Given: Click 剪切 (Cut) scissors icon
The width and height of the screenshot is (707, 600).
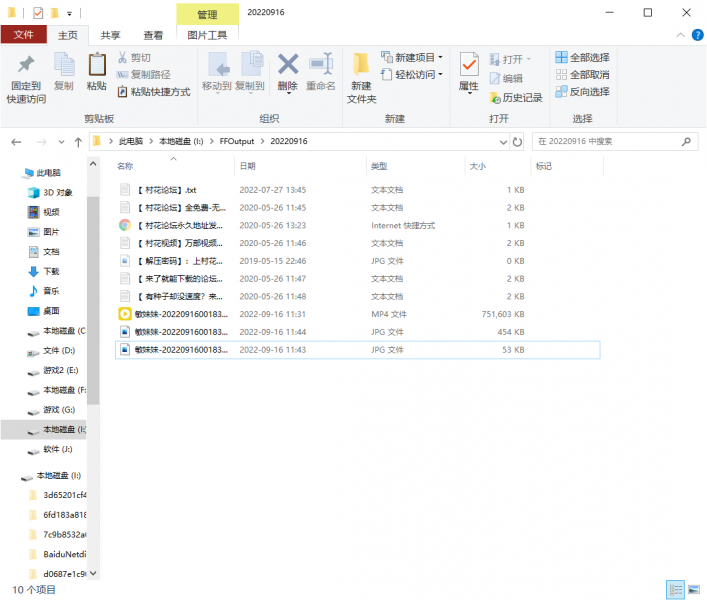Looking at the screenshot, I should (123, 58).
